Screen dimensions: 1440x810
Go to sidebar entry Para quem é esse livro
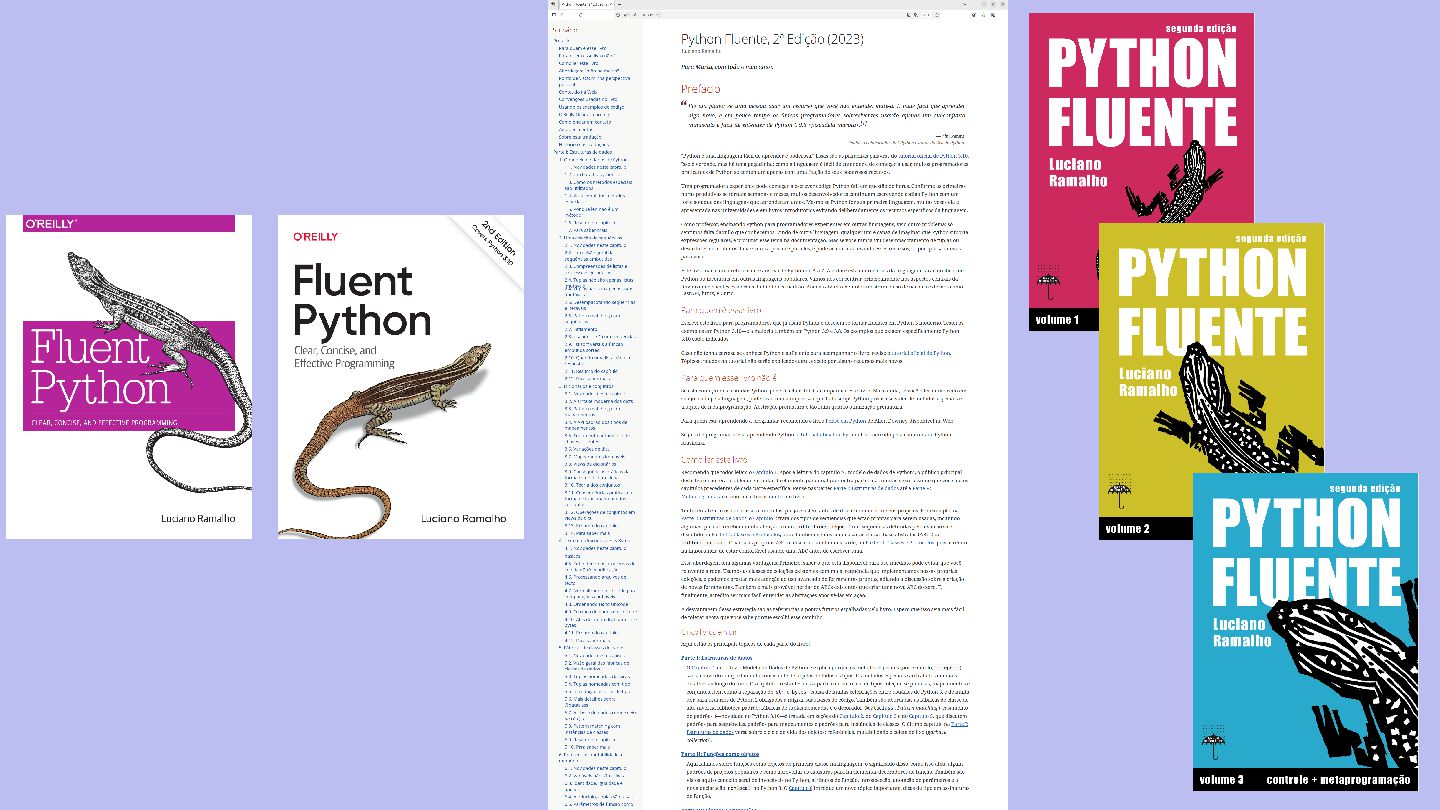click(x=582, y=47)
